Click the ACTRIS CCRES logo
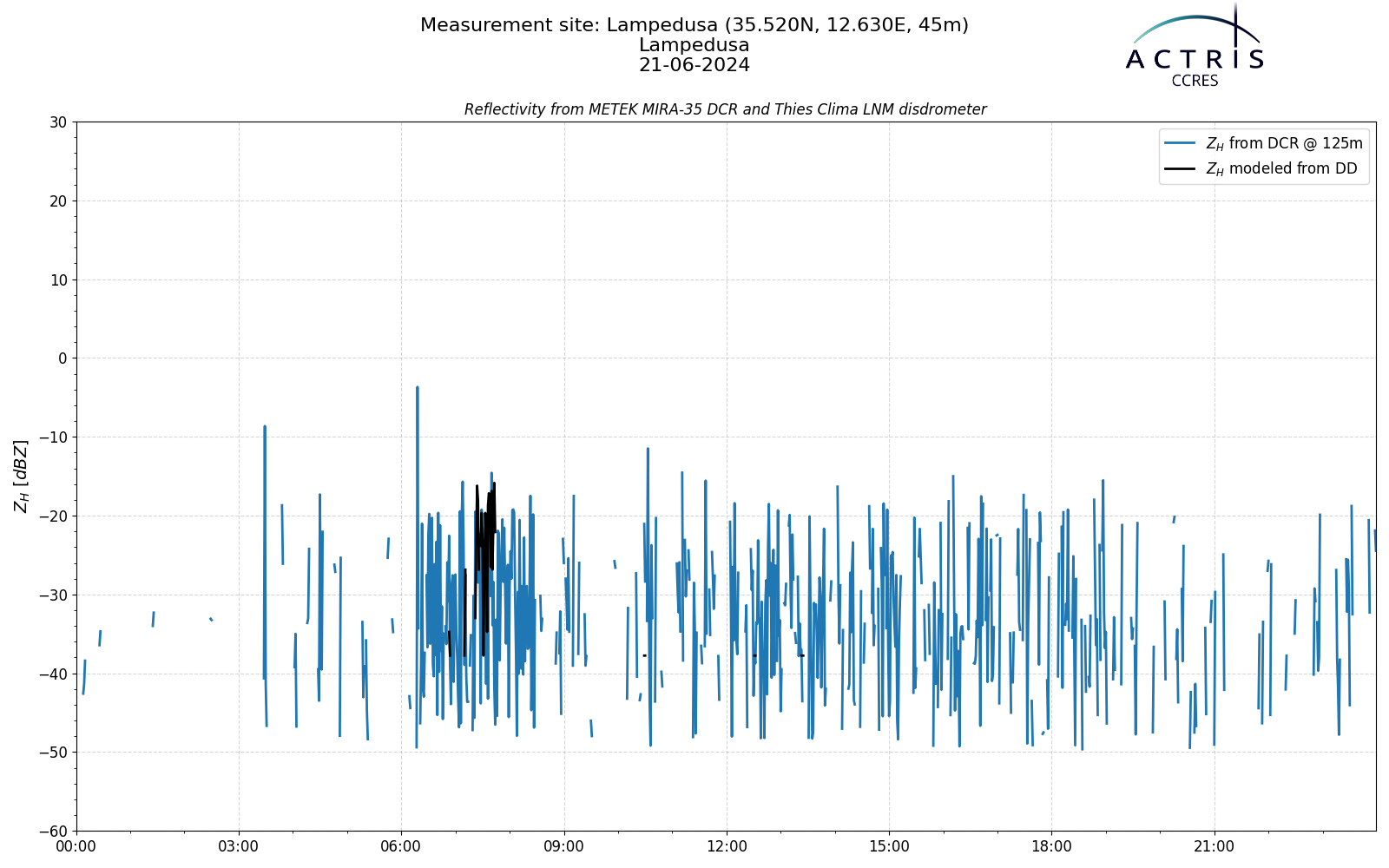1389x868 pixels. [1195, 45]
